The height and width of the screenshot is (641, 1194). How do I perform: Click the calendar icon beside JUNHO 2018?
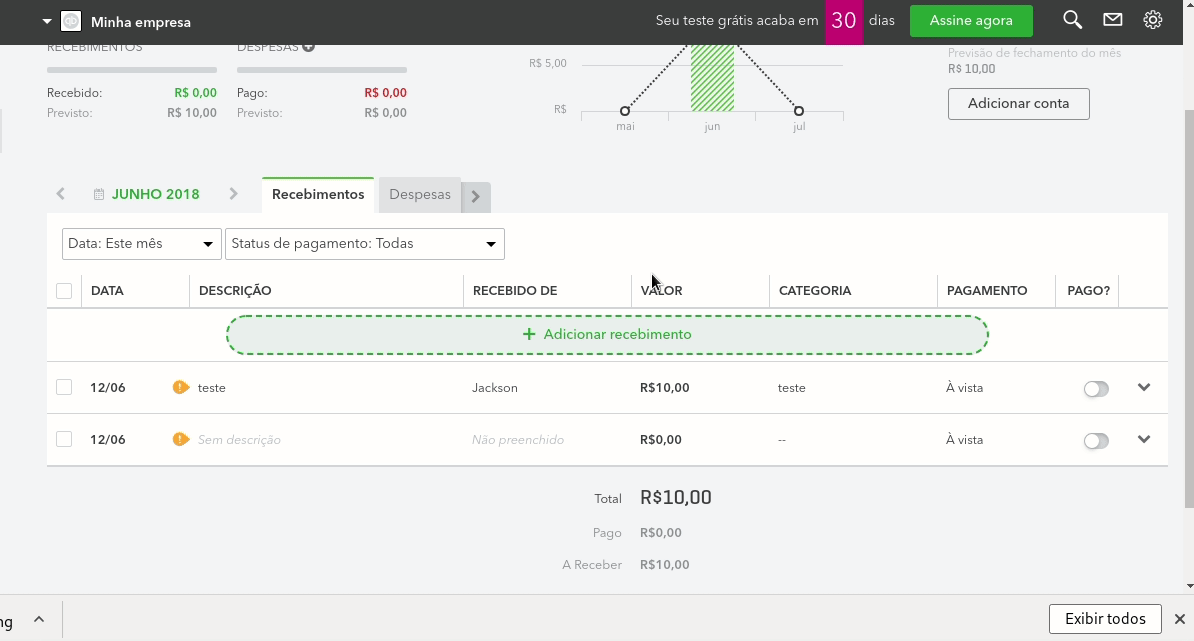(x=97, y=193)
